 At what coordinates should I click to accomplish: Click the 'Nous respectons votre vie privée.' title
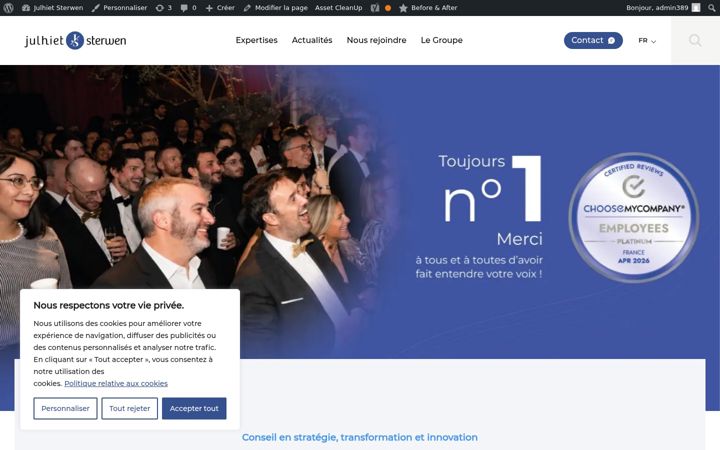(x=108, y=305)
